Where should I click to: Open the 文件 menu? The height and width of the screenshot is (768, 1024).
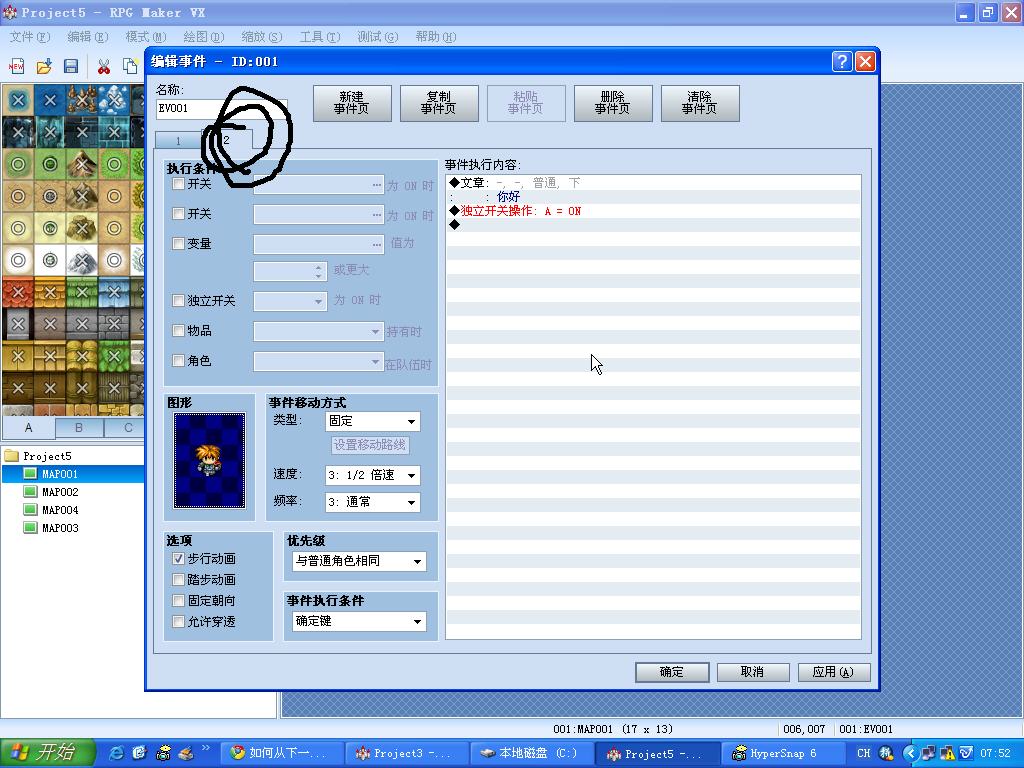tap(29, 37)
